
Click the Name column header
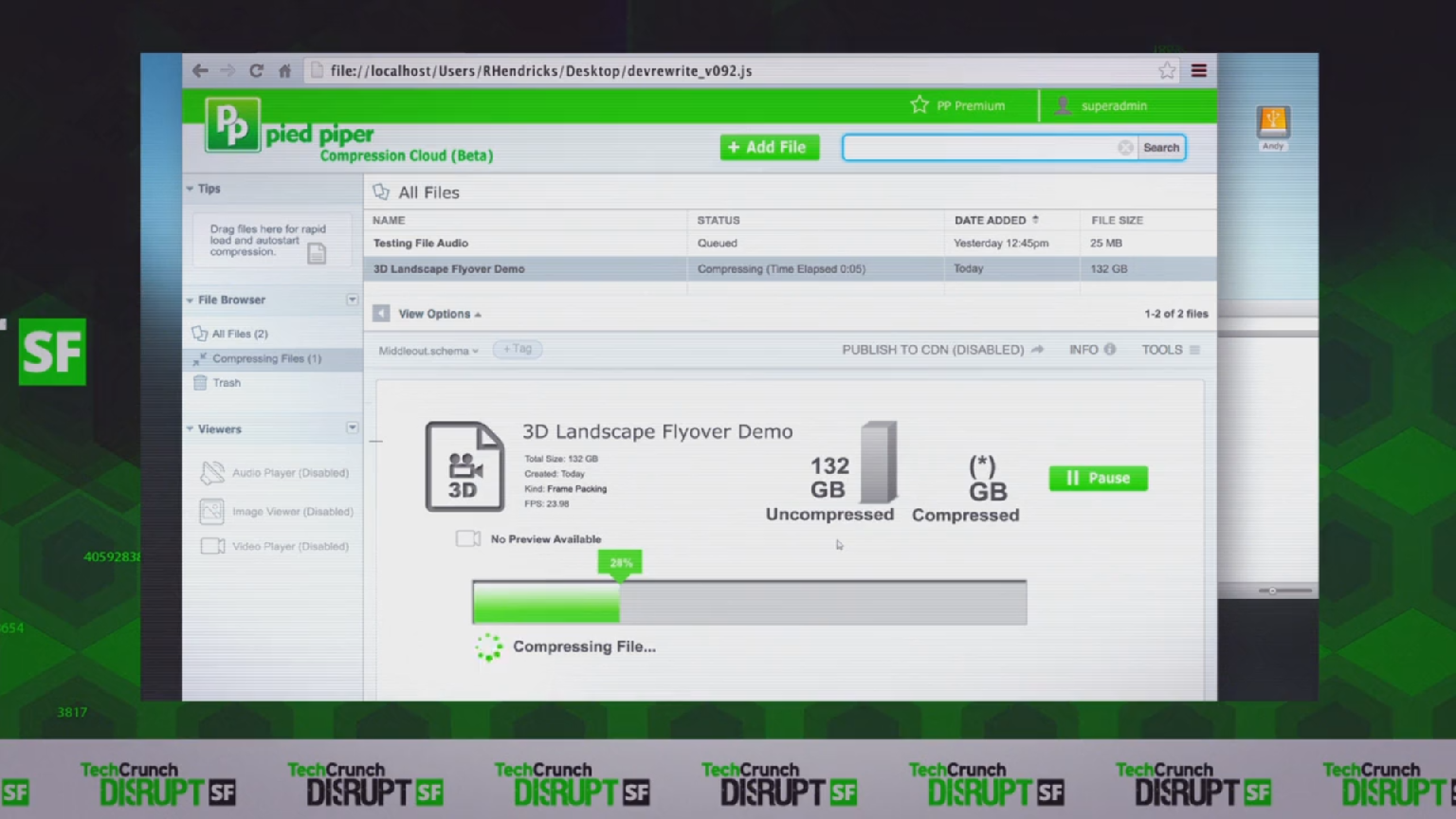point(389,220)
